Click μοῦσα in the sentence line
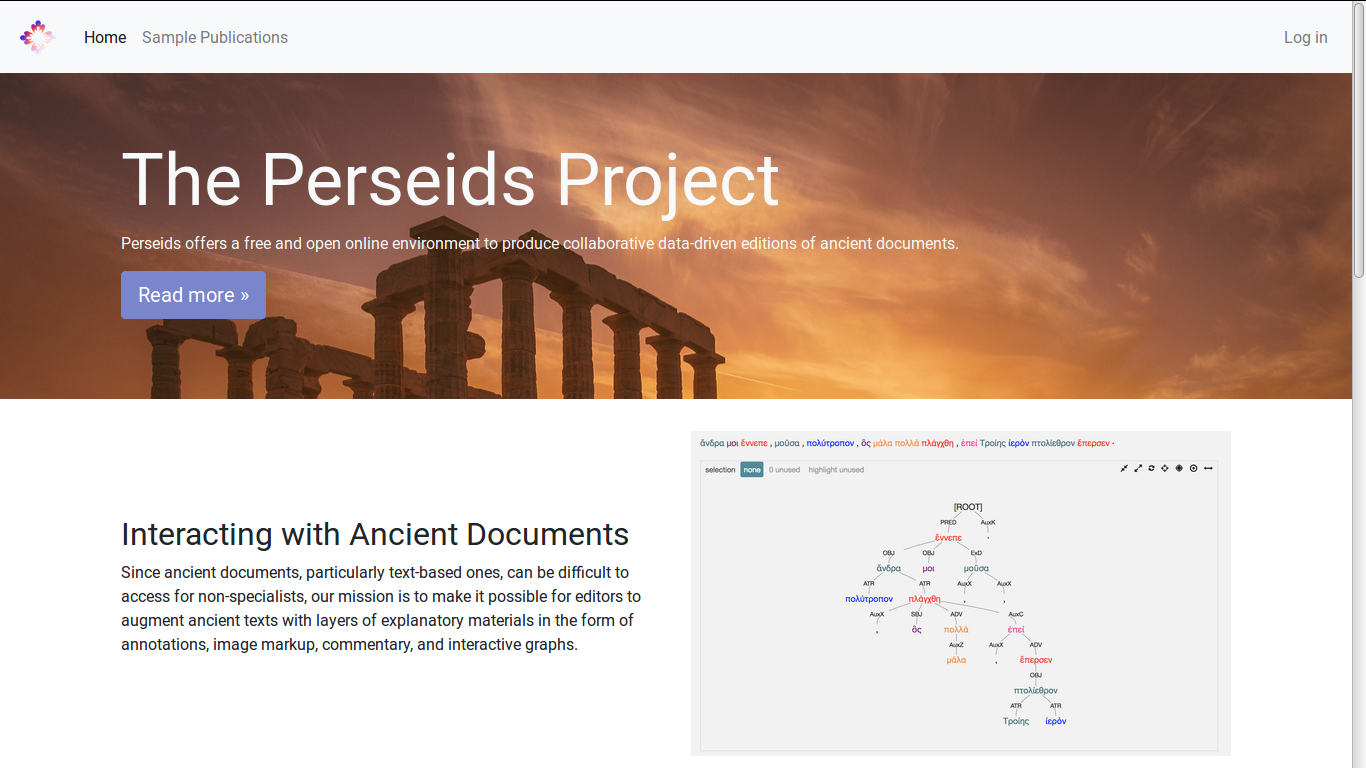 [788, 443]
